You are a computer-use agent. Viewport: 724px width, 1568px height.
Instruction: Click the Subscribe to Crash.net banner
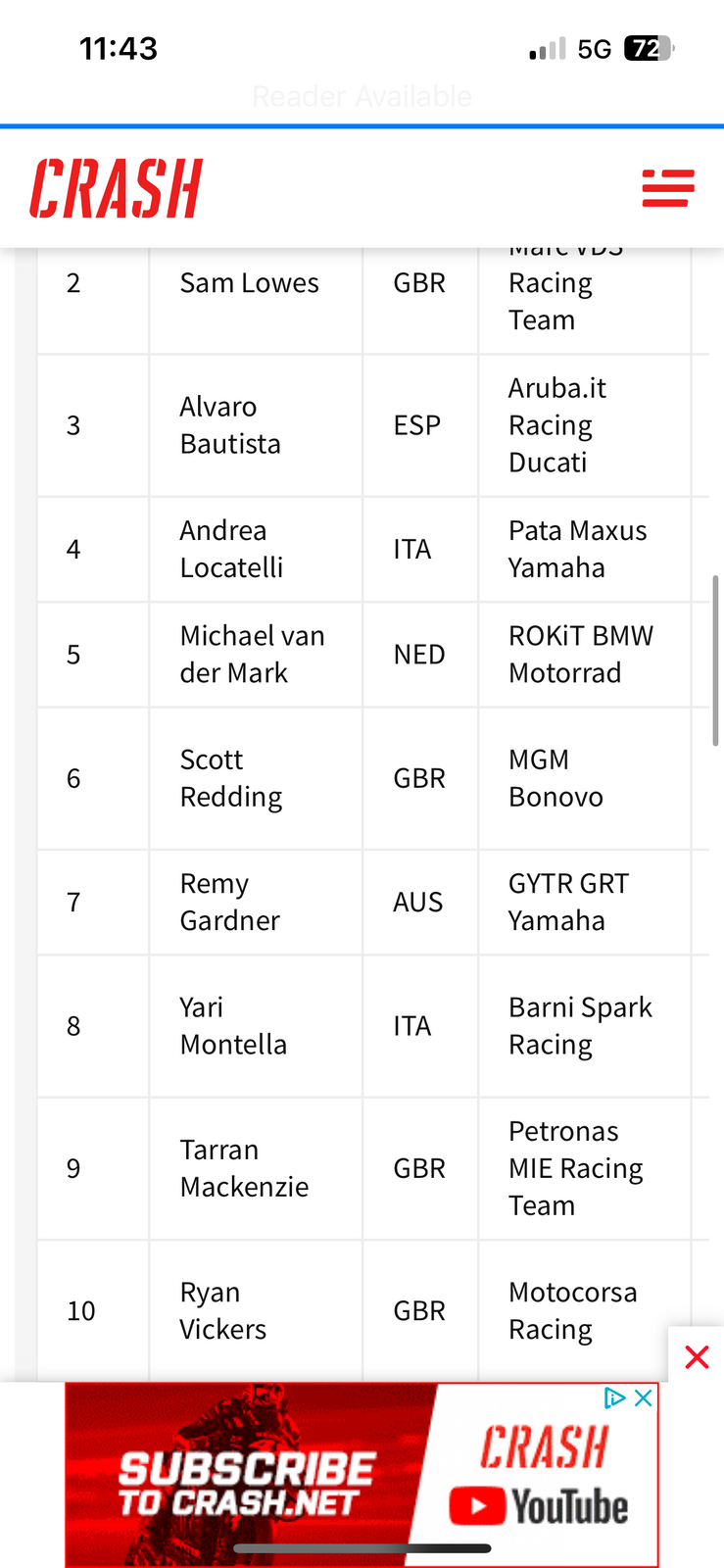(362, 1475)
